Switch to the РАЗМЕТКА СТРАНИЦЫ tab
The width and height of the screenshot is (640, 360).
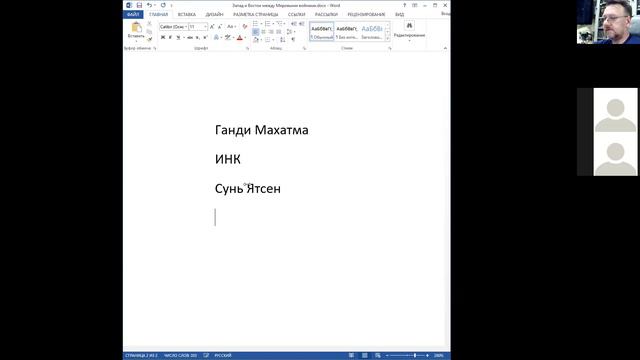point(256,14)
